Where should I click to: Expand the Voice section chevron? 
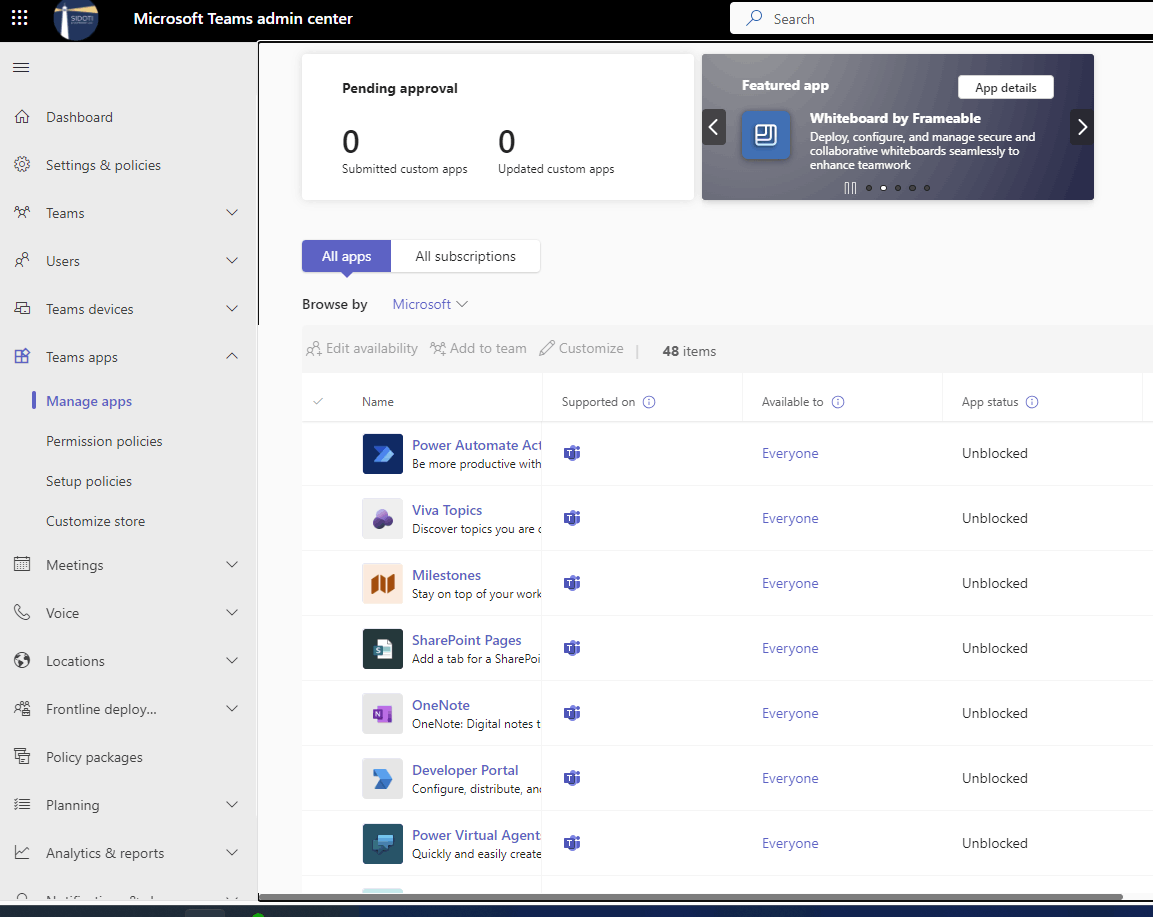232,613
